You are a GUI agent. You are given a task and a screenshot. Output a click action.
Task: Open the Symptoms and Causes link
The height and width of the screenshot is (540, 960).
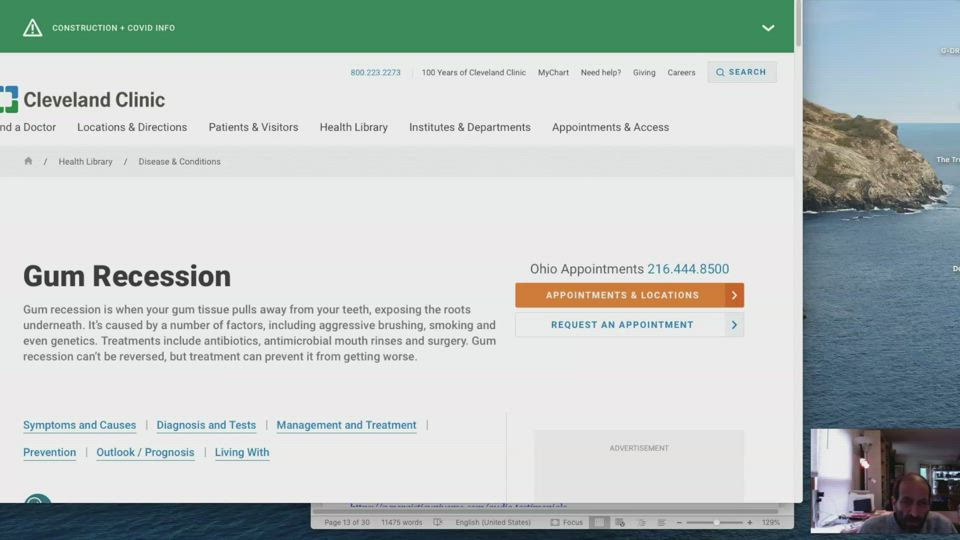pos(79,425)
